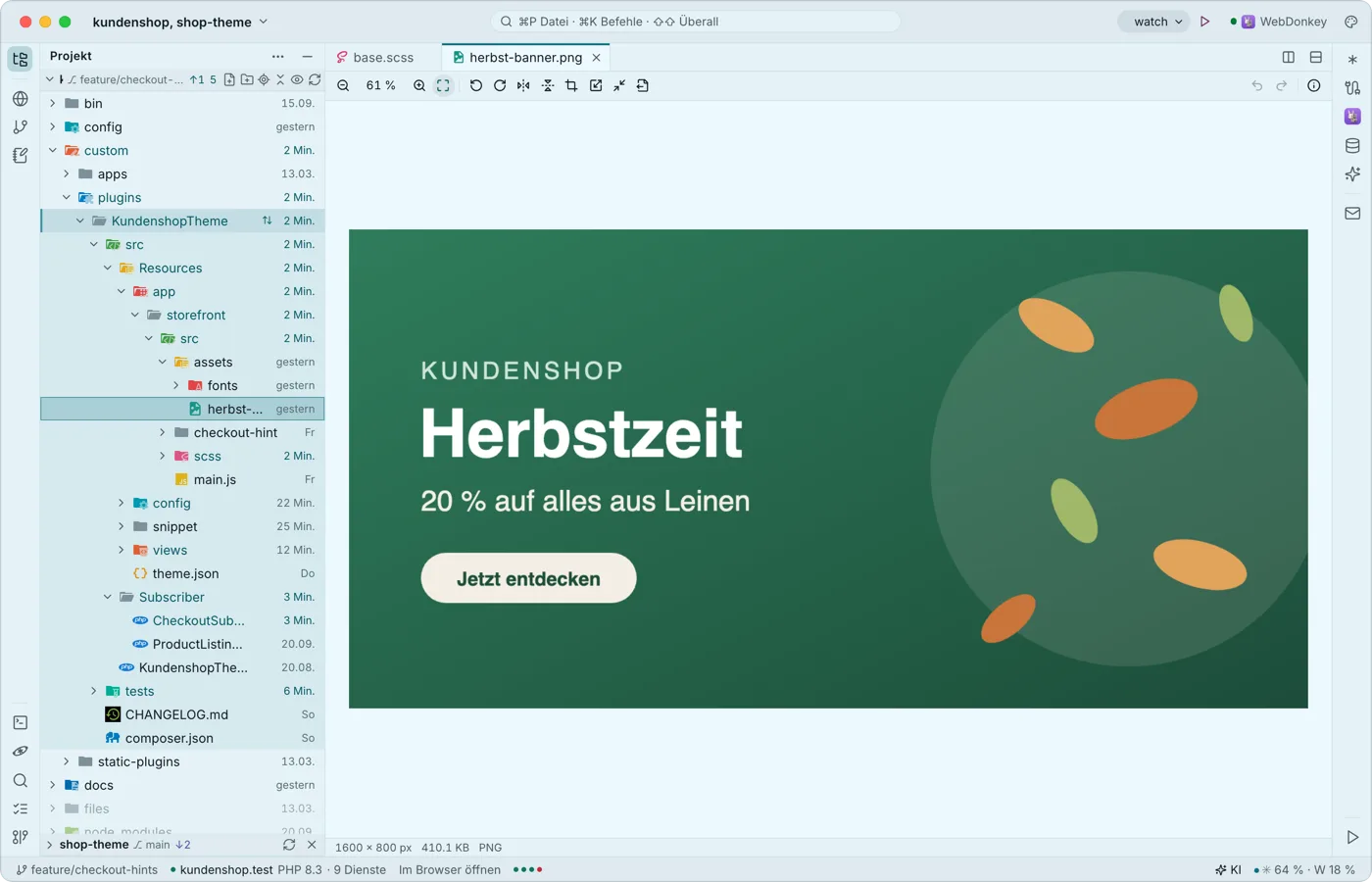Open the mail icon in right sidebar

[x=1352, y=214]
